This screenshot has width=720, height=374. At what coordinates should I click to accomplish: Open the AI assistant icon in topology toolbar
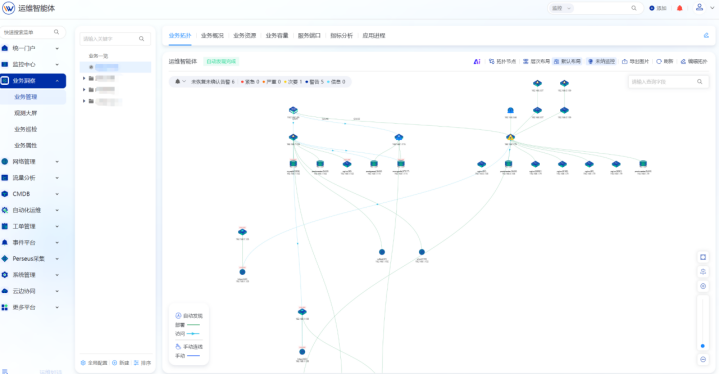tap(477, 62)
